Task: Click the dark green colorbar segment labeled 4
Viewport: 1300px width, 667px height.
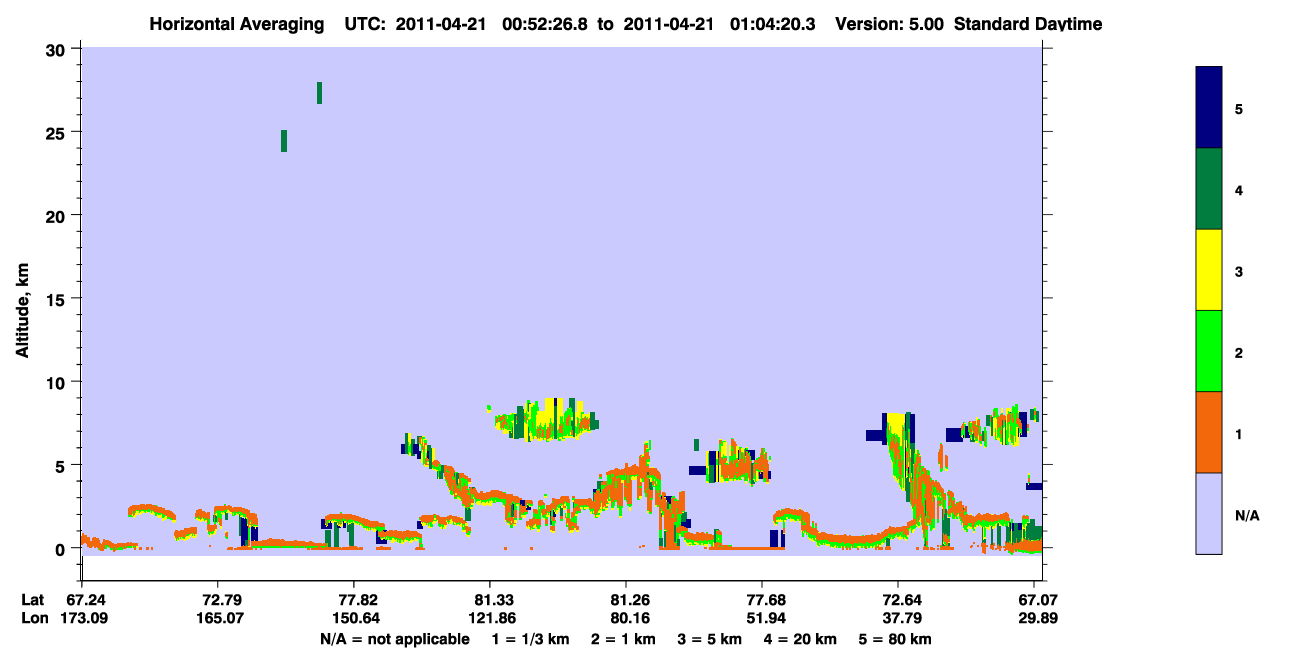Action: pyautogui.click(x=1209, y=189)
